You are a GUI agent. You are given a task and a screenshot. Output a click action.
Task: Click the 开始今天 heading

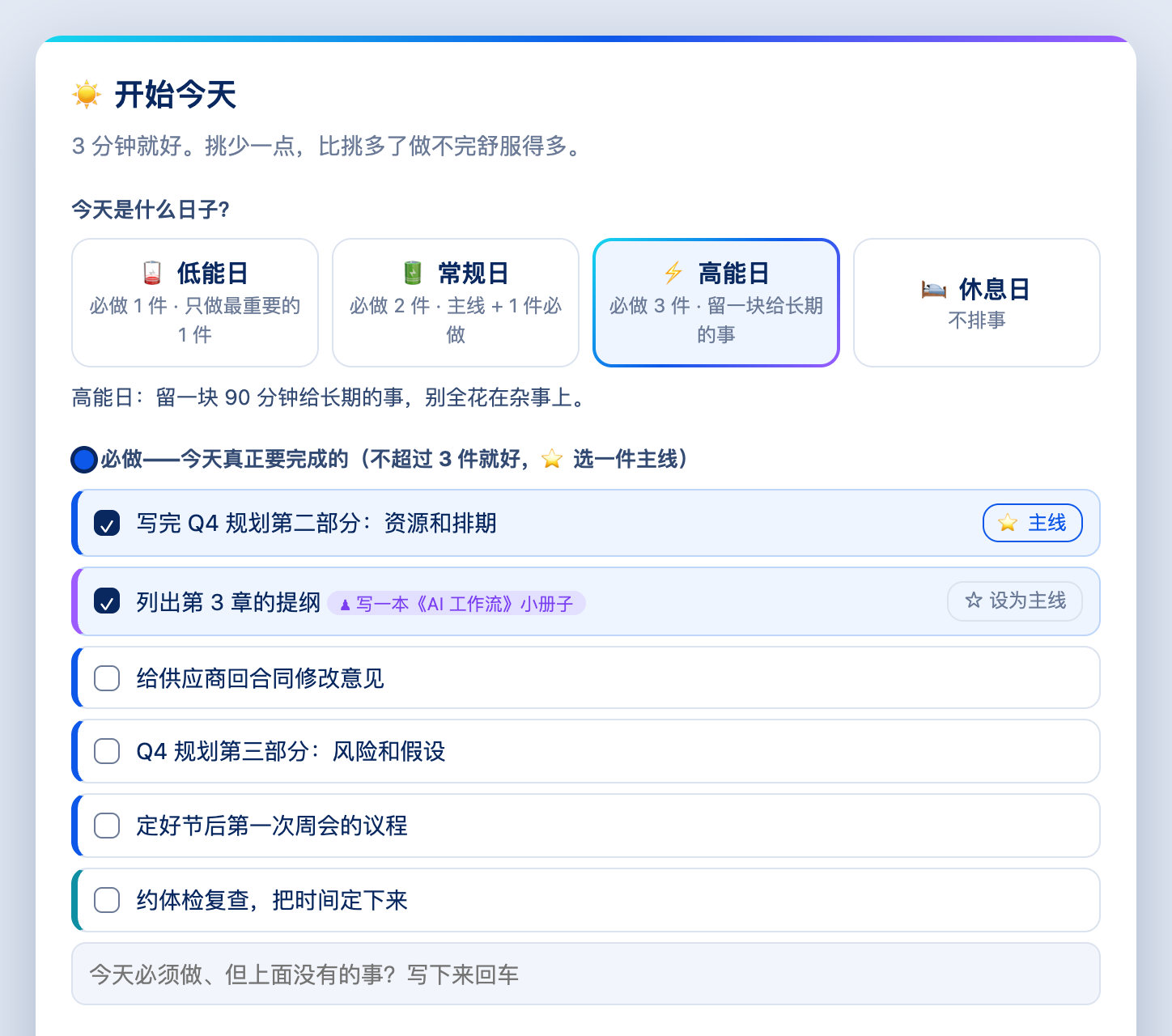click(176, 95)
